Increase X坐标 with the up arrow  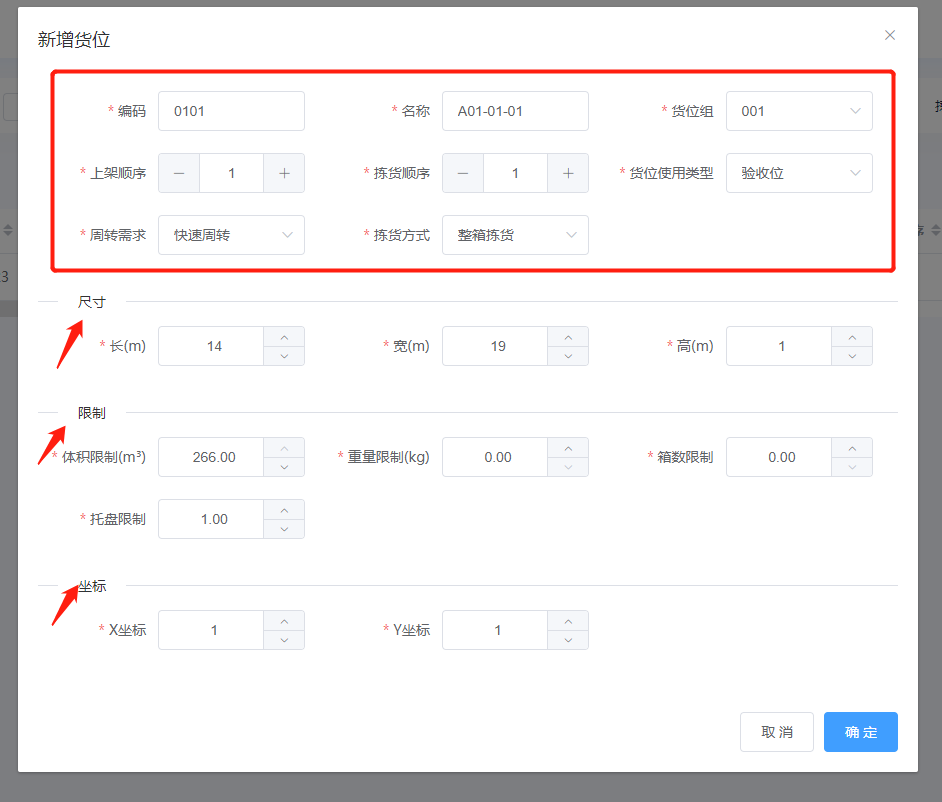click(284, 621)
